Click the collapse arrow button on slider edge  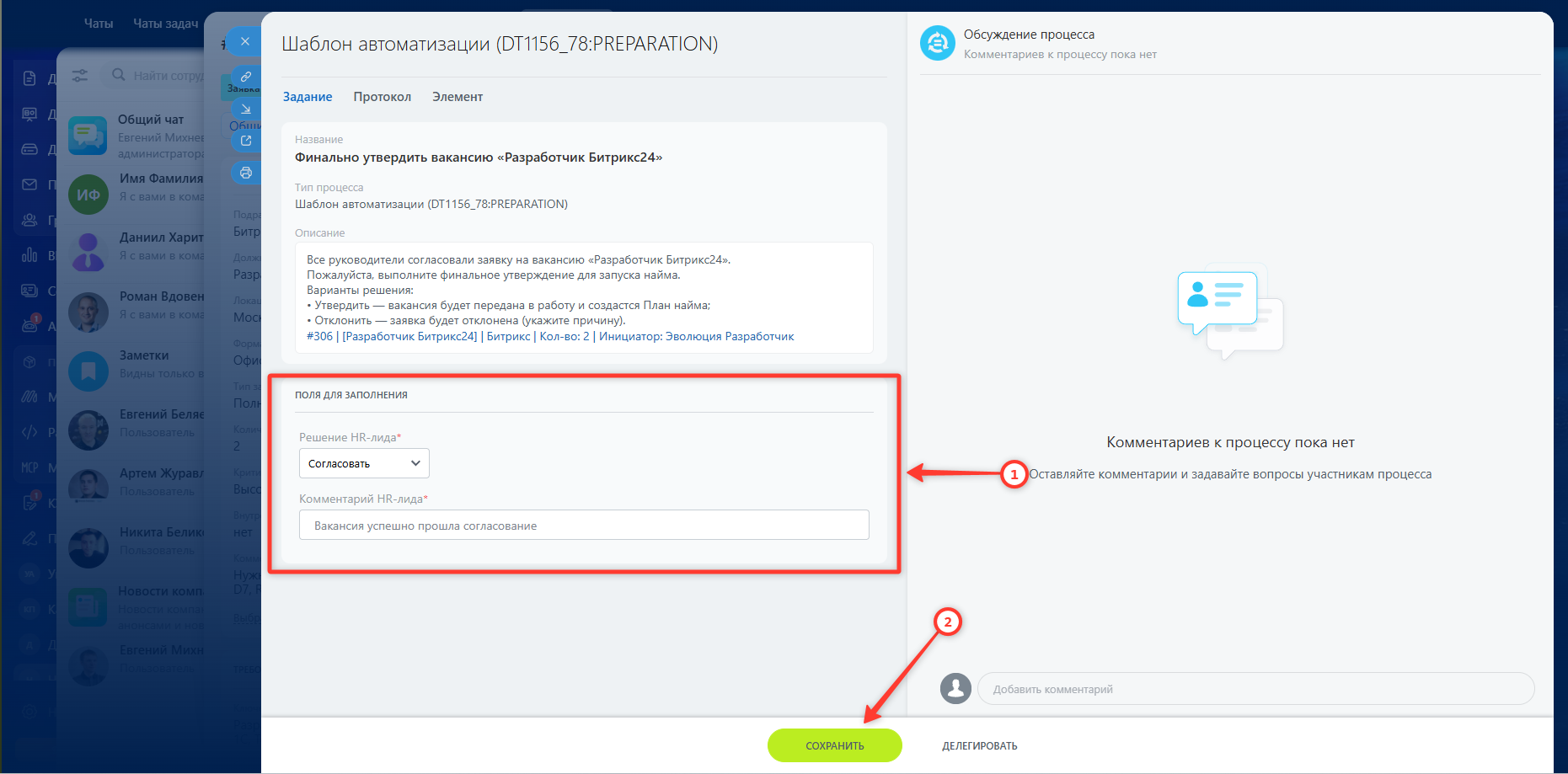coord(246,109)
